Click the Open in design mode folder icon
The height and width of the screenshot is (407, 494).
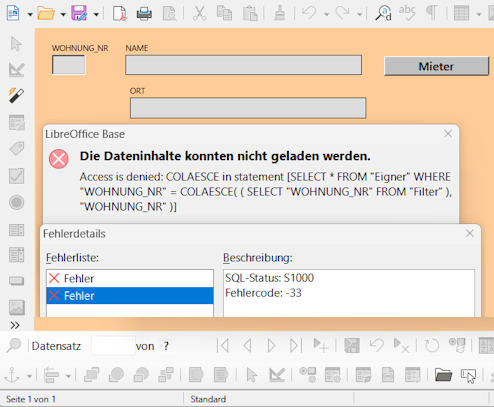[x=443, y=375]
